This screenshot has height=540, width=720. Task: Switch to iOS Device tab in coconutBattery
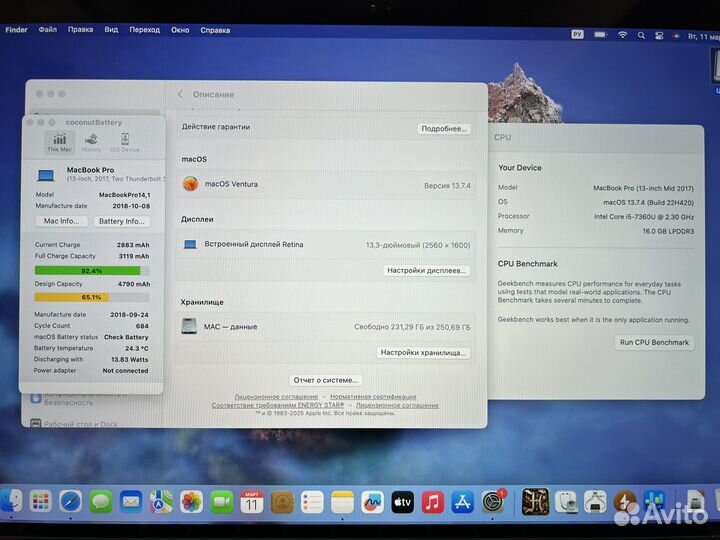pos(124,143)
